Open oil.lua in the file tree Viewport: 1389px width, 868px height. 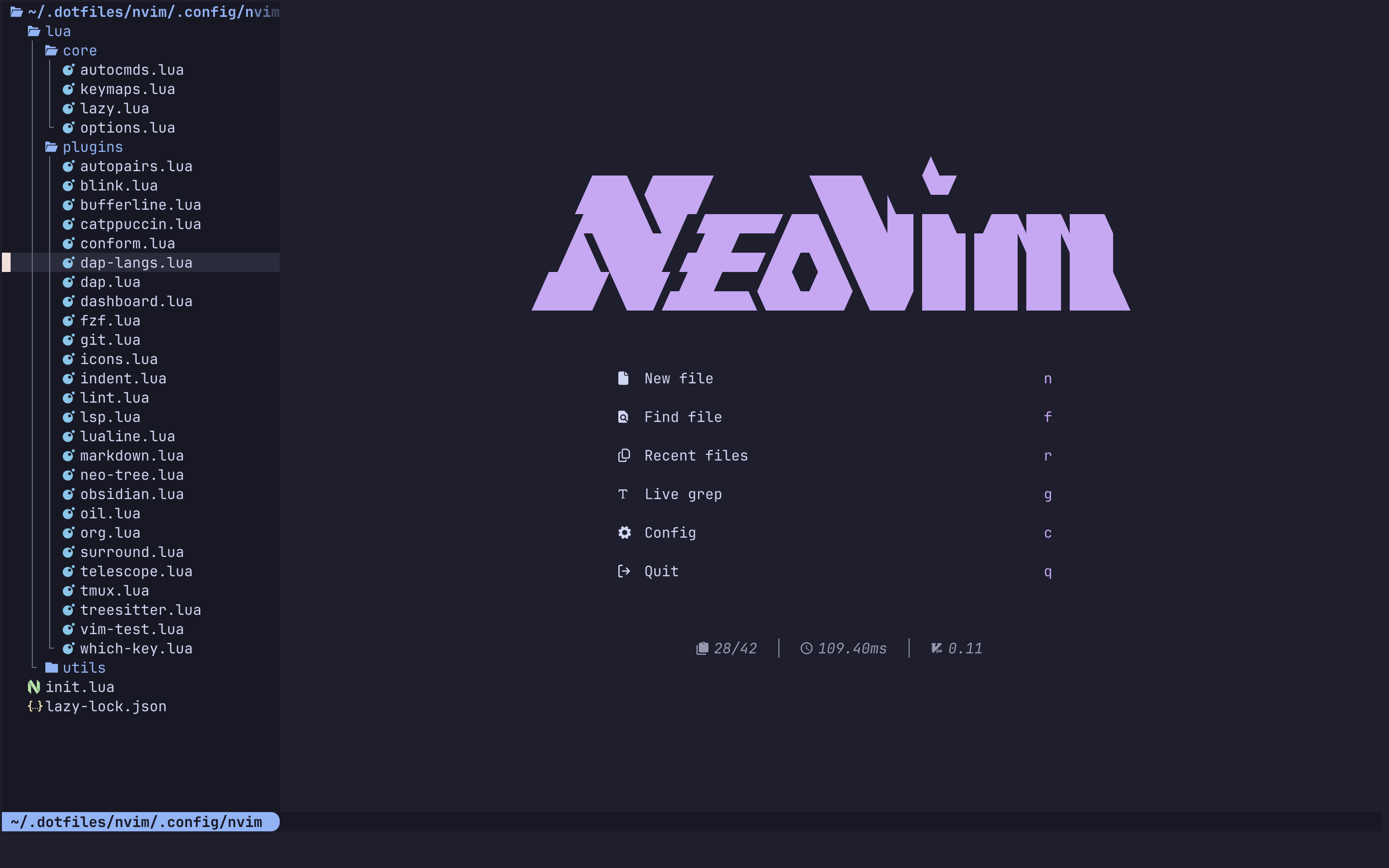click(x=110, y=513)
